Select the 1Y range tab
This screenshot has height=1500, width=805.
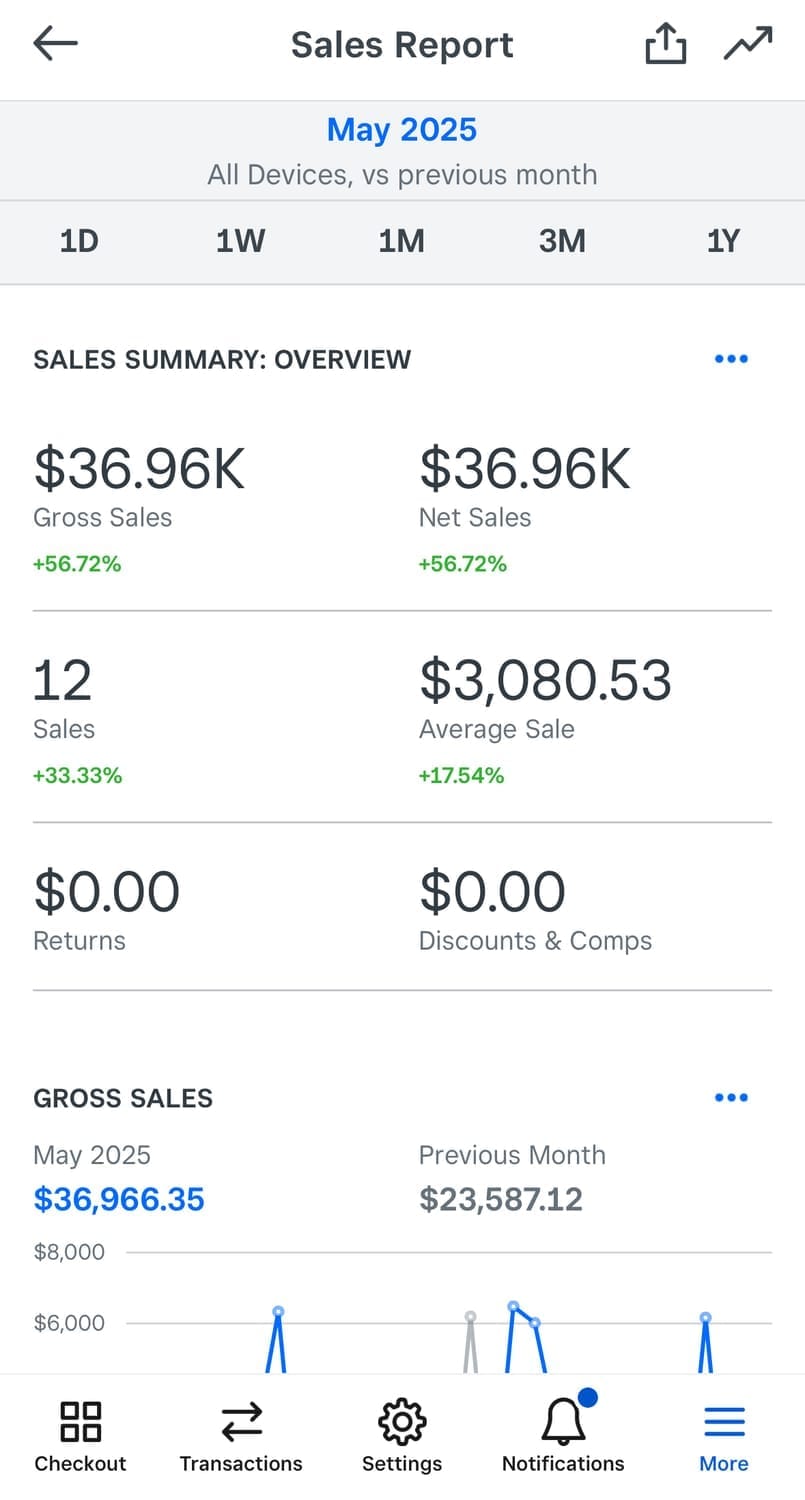(x=723, y=241)
